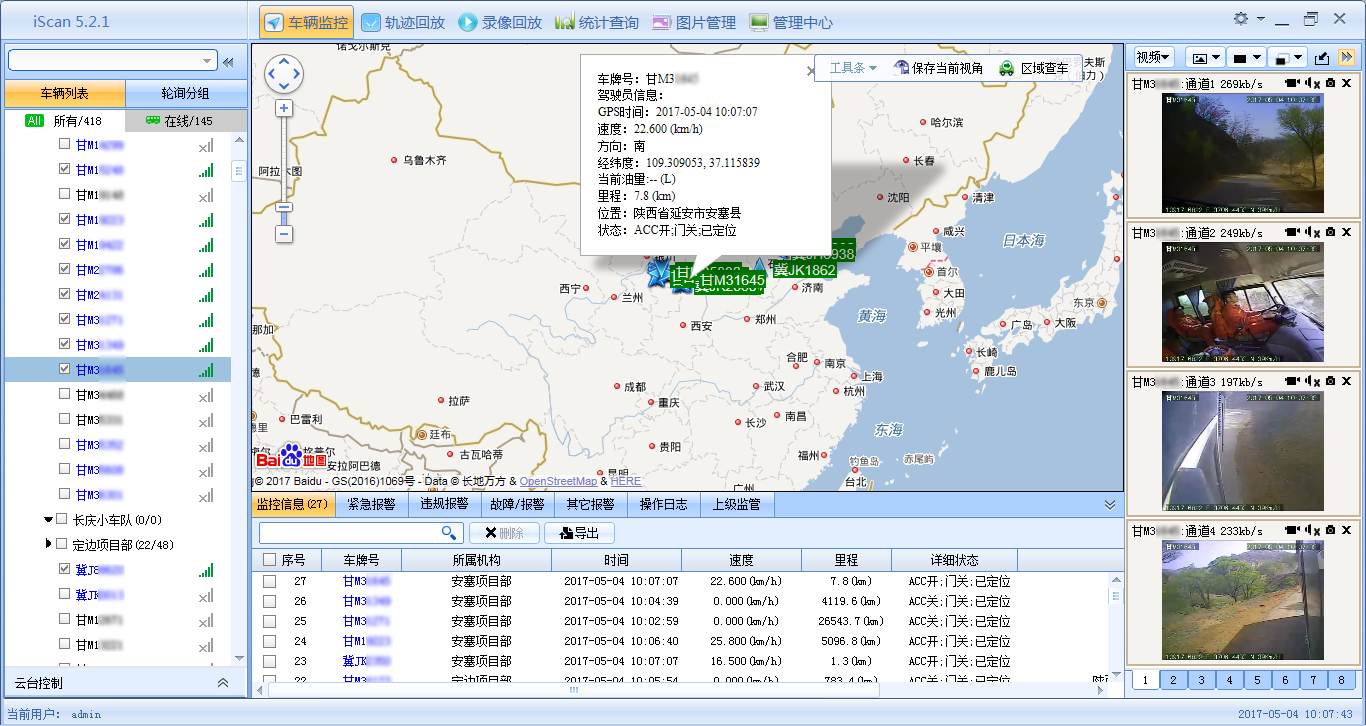1366x726 pixels.
Task: Click the map zoom slider handle
Action: (x=284, y=208)
